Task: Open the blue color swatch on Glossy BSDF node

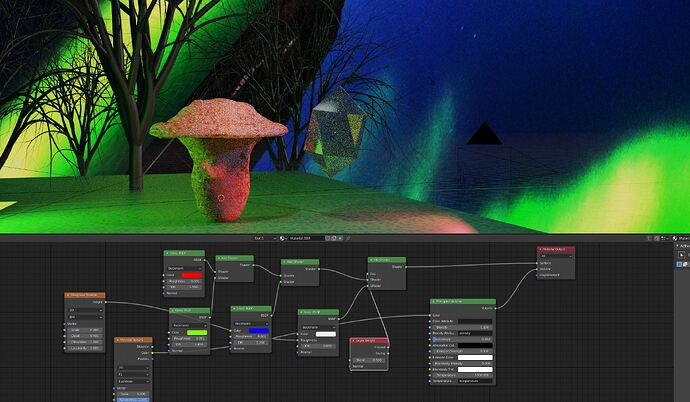Action: (259, 330)
